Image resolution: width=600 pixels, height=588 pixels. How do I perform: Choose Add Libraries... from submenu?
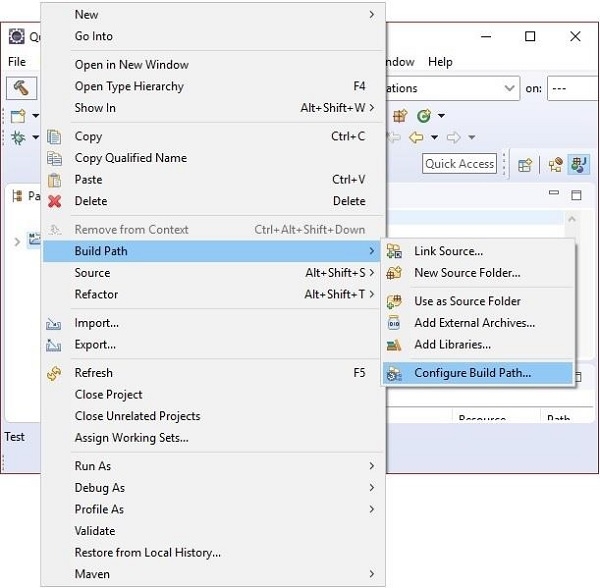pyautogui.click(x=478, y=345)
